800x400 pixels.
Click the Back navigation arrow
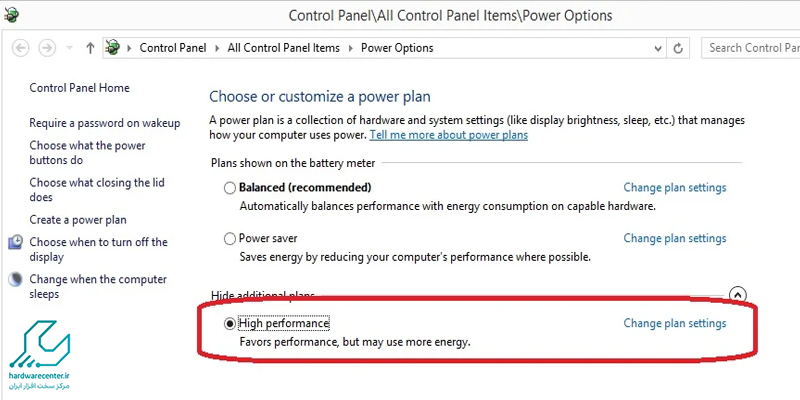point(20,48)
